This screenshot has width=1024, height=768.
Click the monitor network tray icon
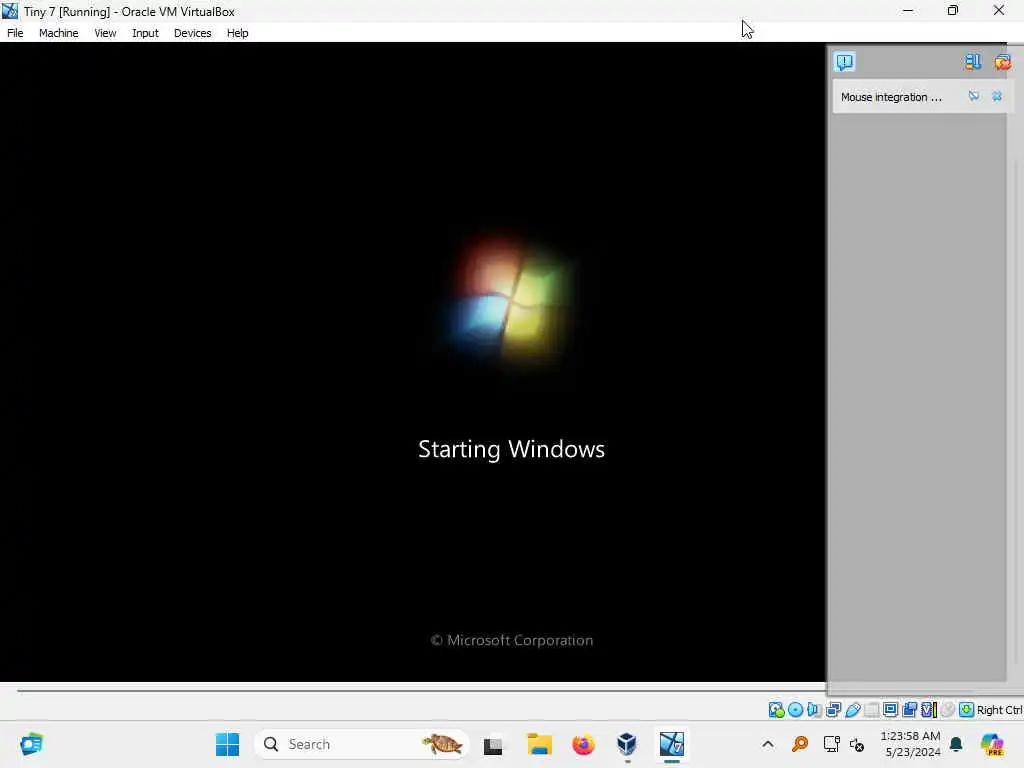pyautogui.click(x=832, y=744)
